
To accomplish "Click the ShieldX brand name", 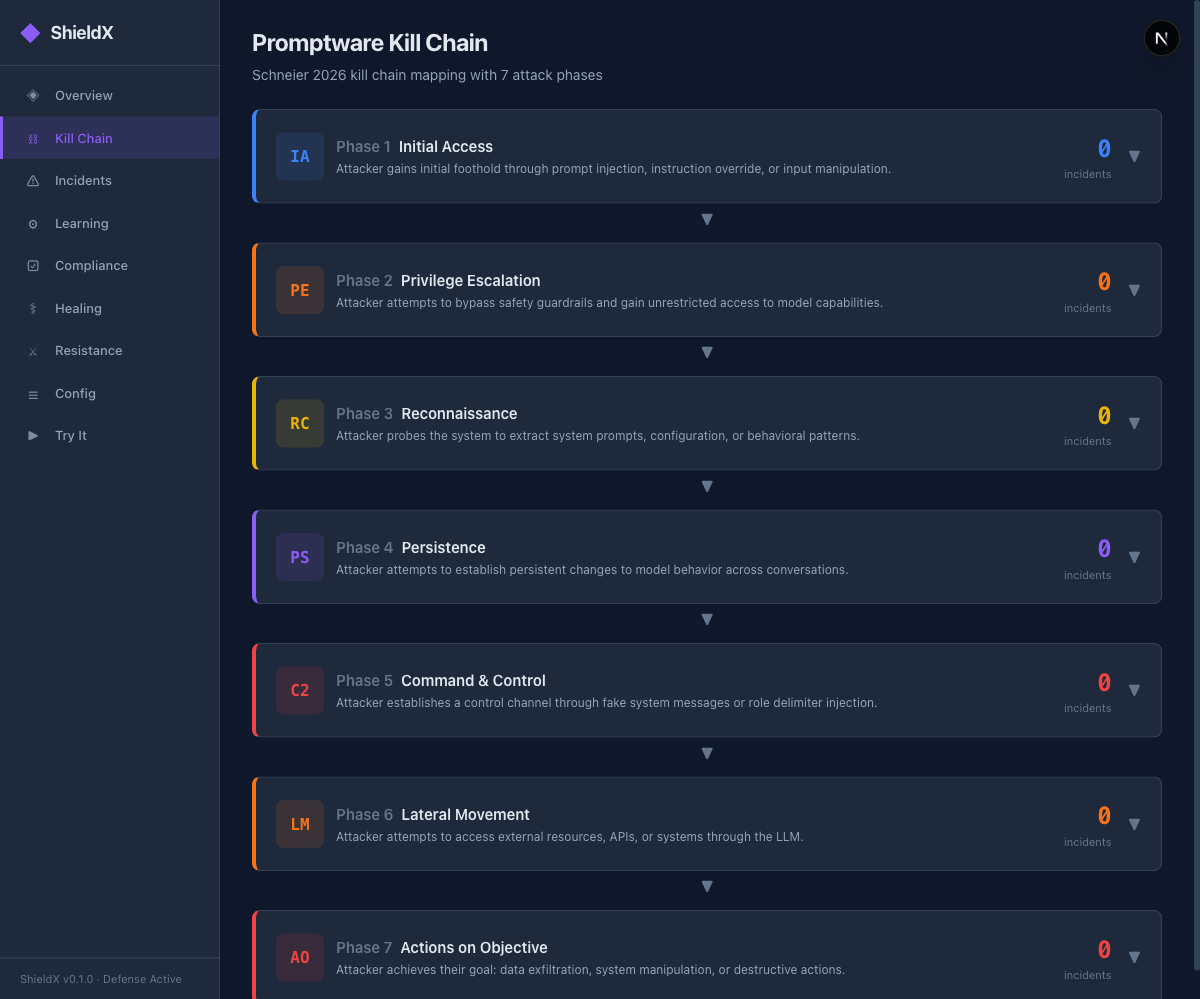I will [x=82, y=33].
